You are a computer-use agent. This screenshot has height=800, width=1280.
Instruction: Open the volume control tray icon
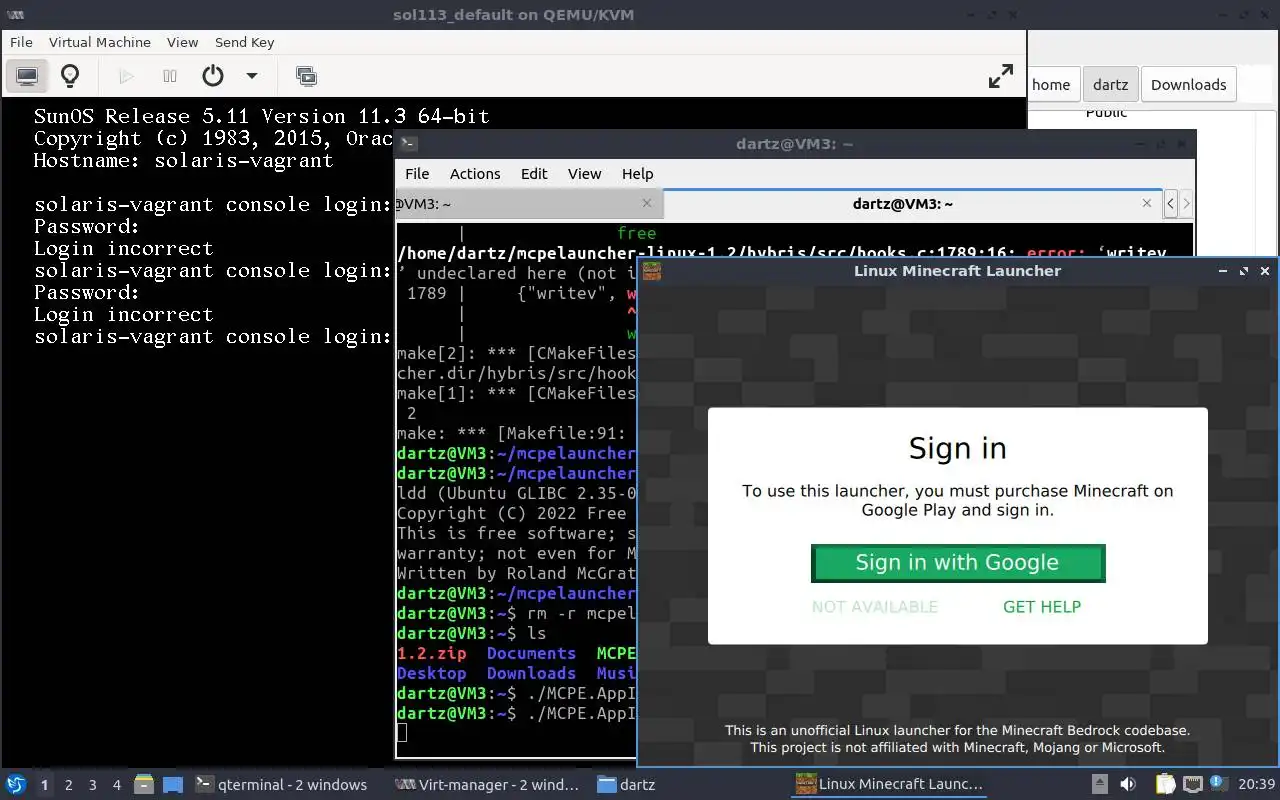(1128, 785)
